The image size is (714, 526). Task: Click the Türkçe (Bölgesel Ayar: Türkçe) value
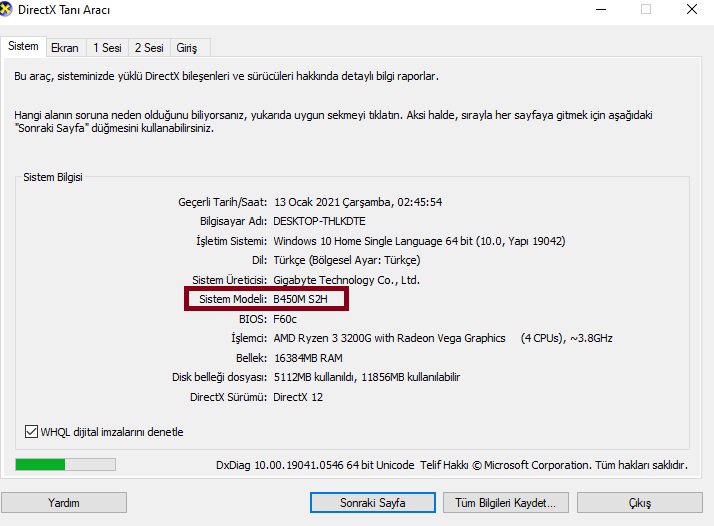click(x=347, y=260)
